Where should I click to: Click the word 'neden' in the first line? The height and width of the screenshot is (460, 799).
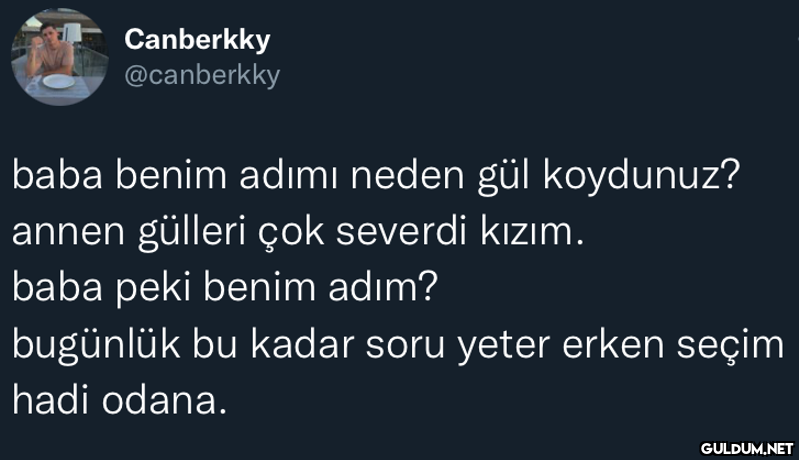point(408,176)
